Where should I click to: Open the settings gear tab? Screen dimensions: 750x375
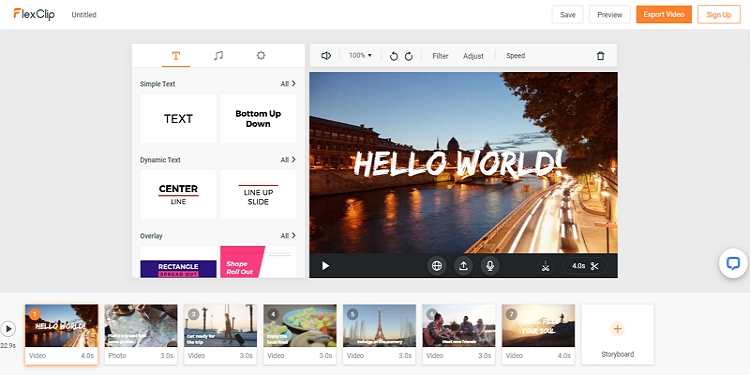(261, 55)
